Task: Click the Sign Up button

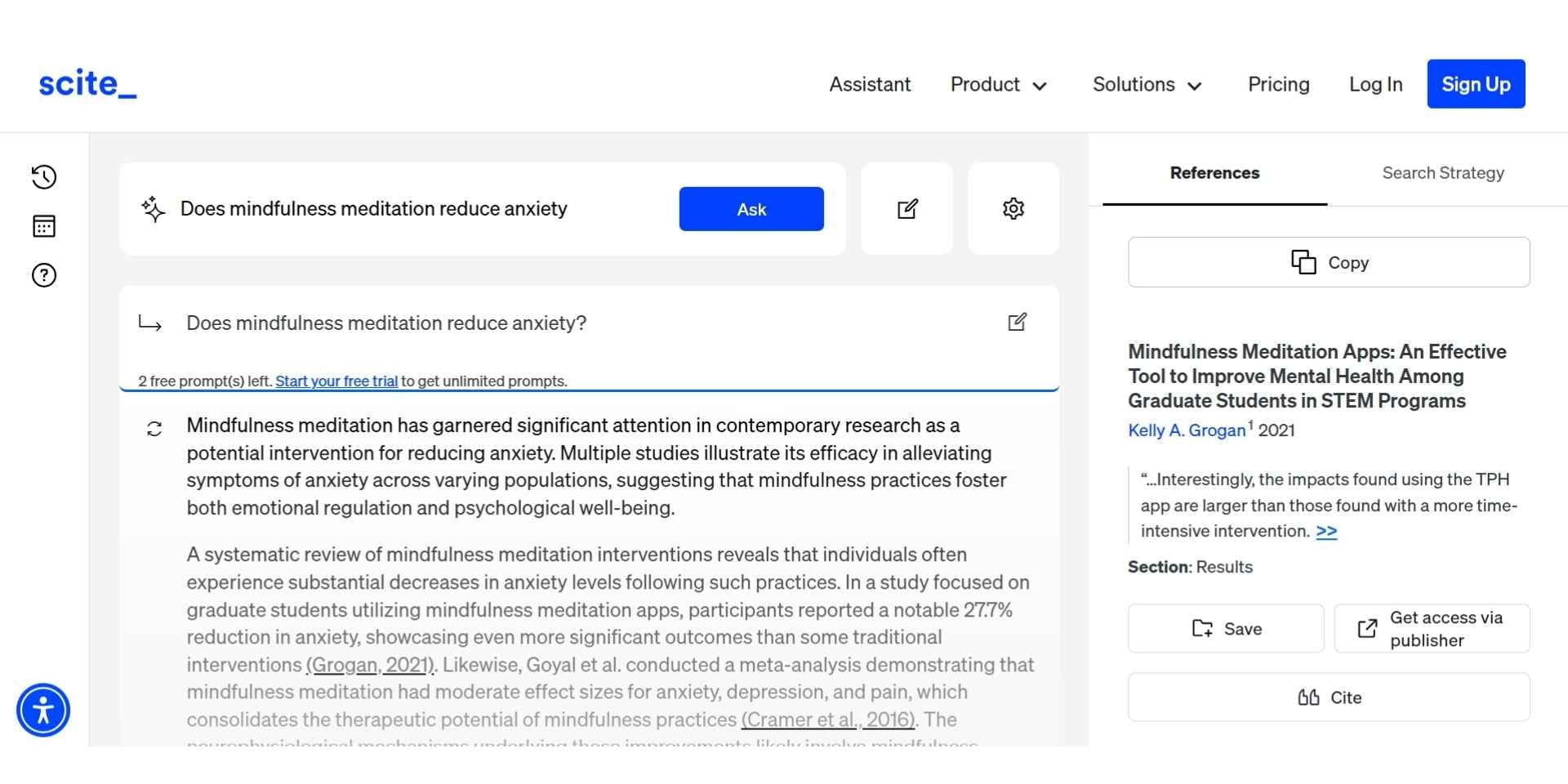Action: pyautogui.click(x=1476, y=84)
